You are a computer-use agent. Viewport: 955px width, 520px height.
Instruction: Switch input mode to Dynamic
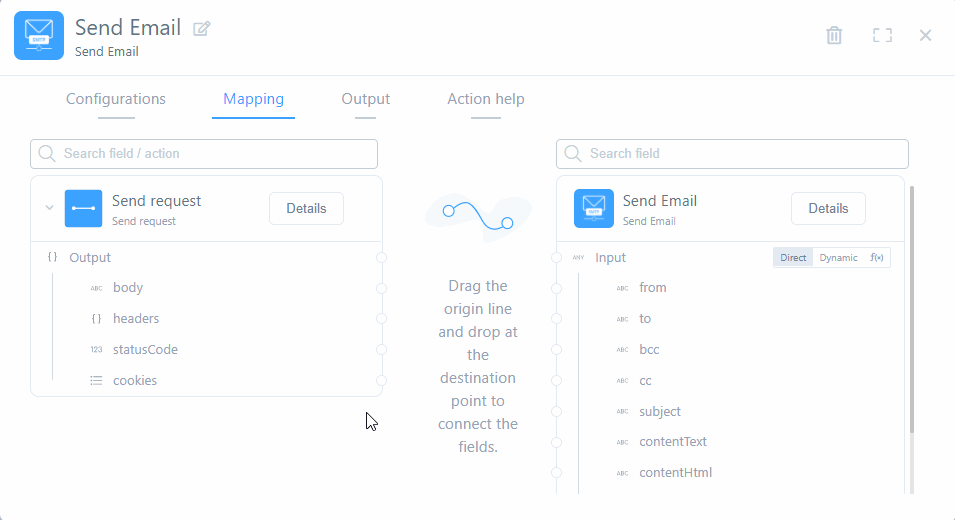[x=838, y=258]
